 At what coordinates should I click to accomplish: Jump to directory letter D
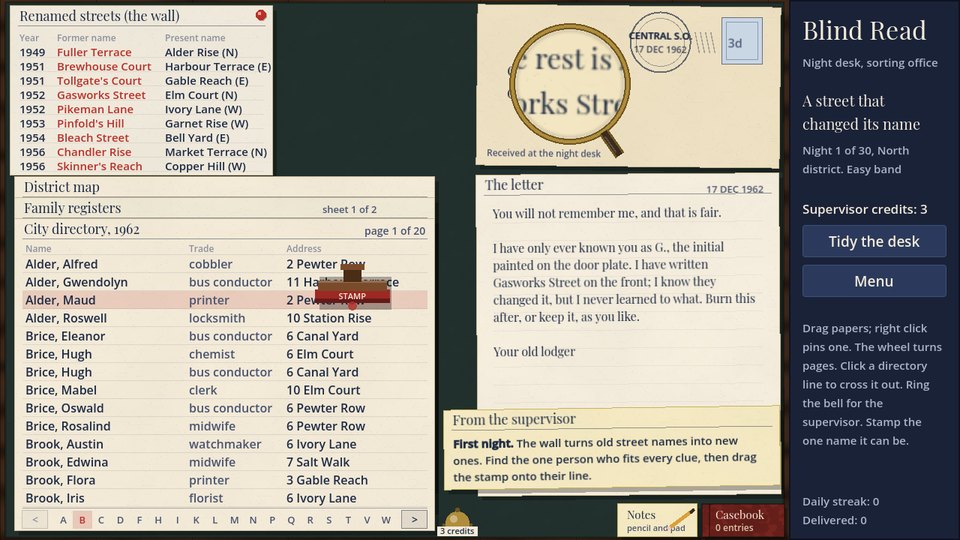(120, 520)
